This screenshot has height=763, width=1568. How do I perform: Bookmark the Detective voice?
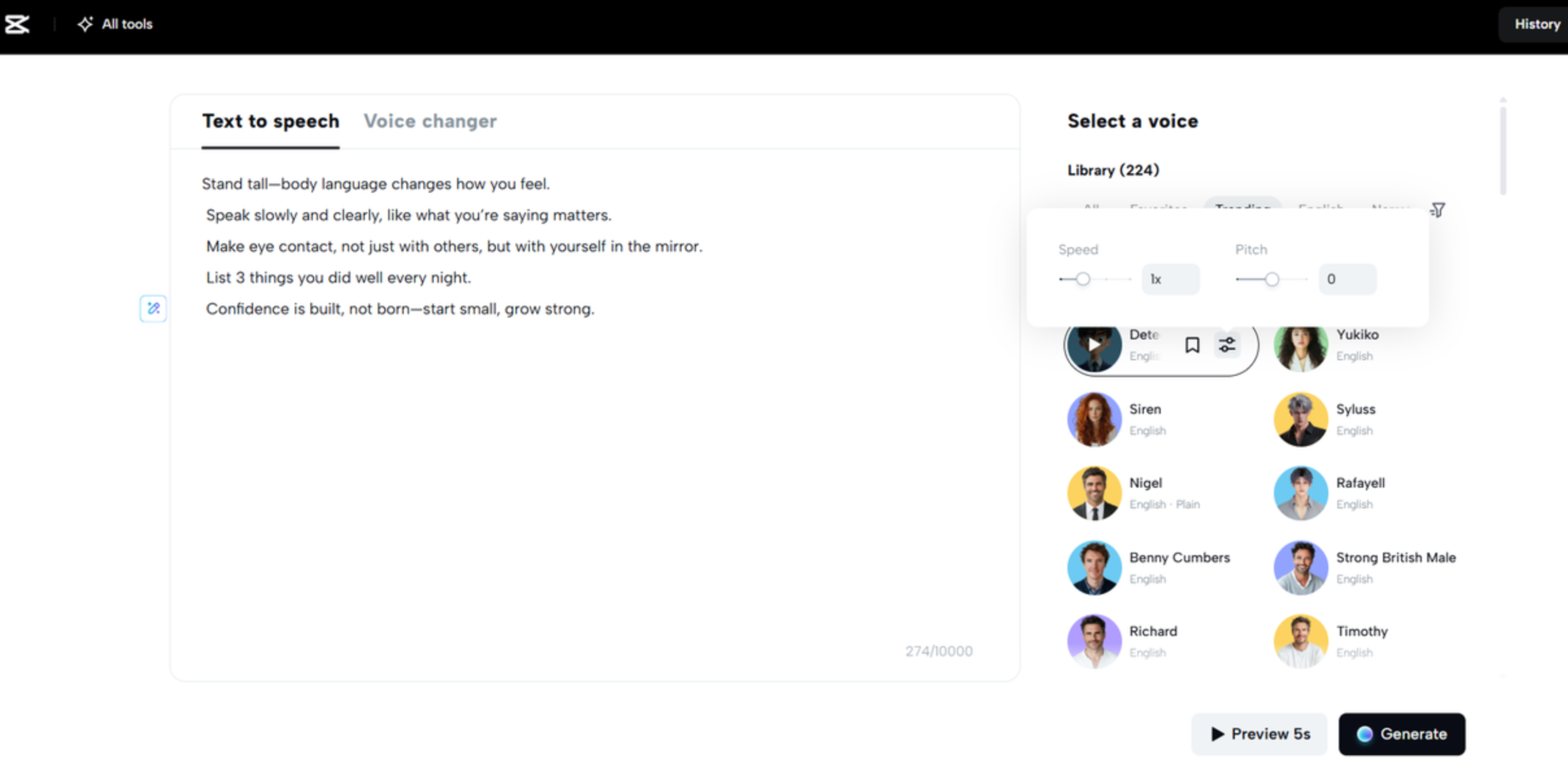click(x=1191, y=344)
